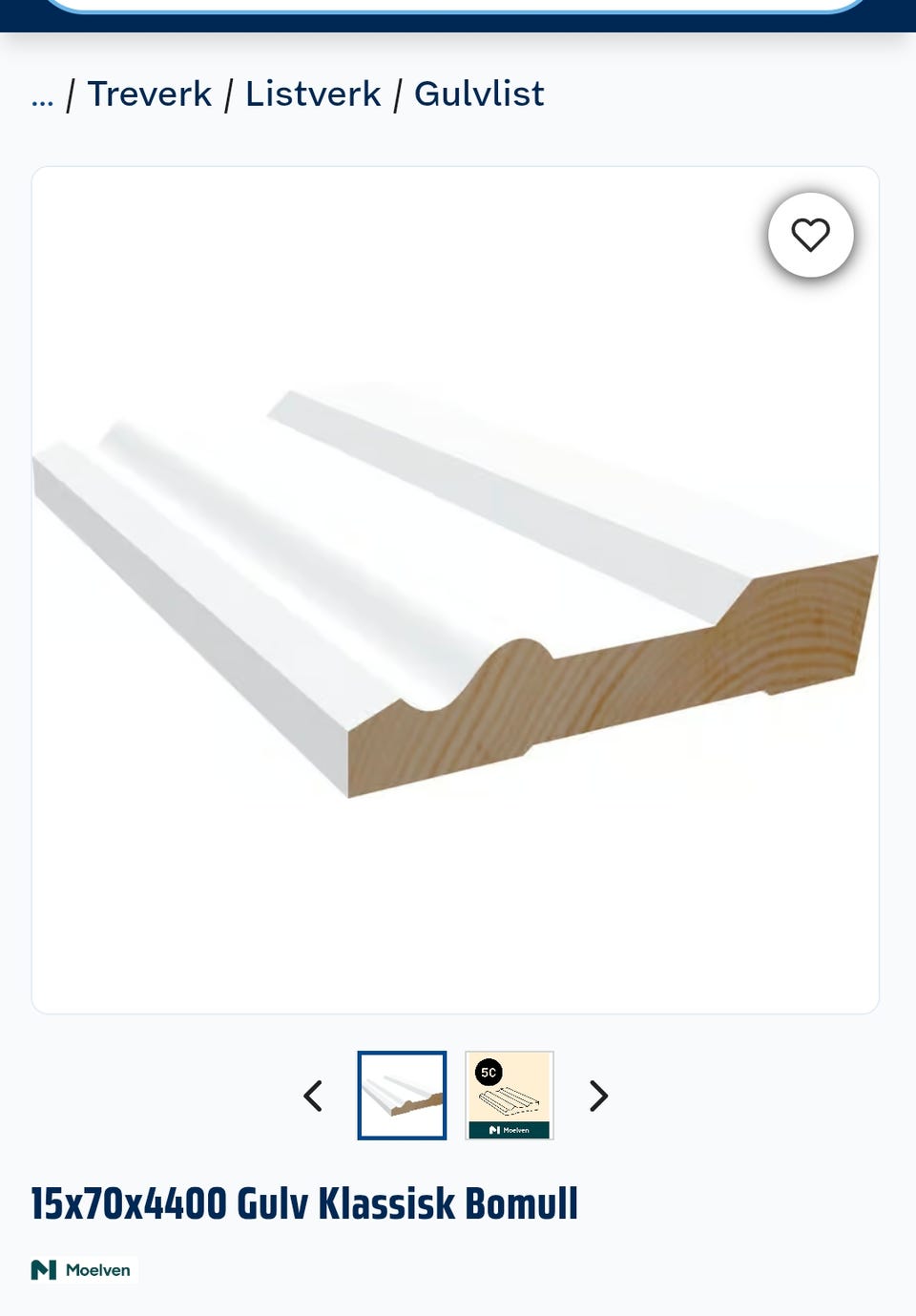Show next product image with right chevron
Image resolution: width=916 pixels, height=1316 pixels.
(x=598, y=1096)
